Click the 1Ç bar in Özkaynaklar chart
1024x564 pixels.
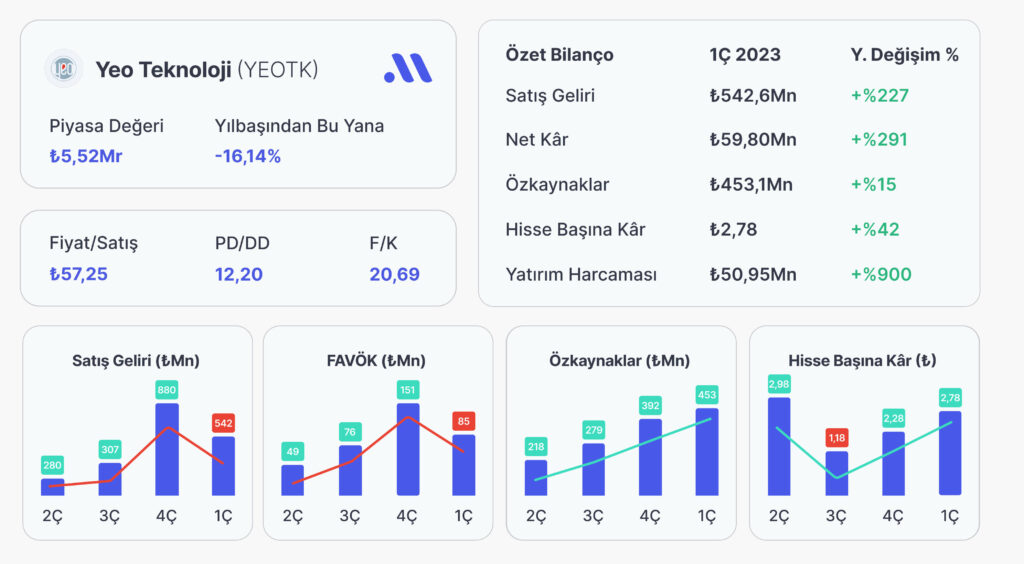[707, 452]
